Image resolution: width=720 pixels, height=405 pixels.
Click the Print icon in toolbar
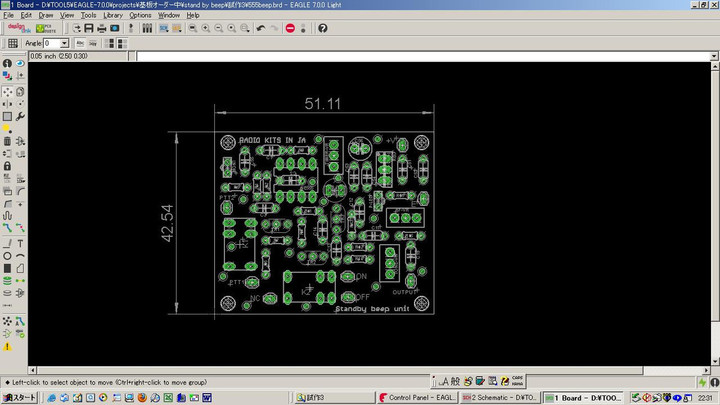click(102, 28)
